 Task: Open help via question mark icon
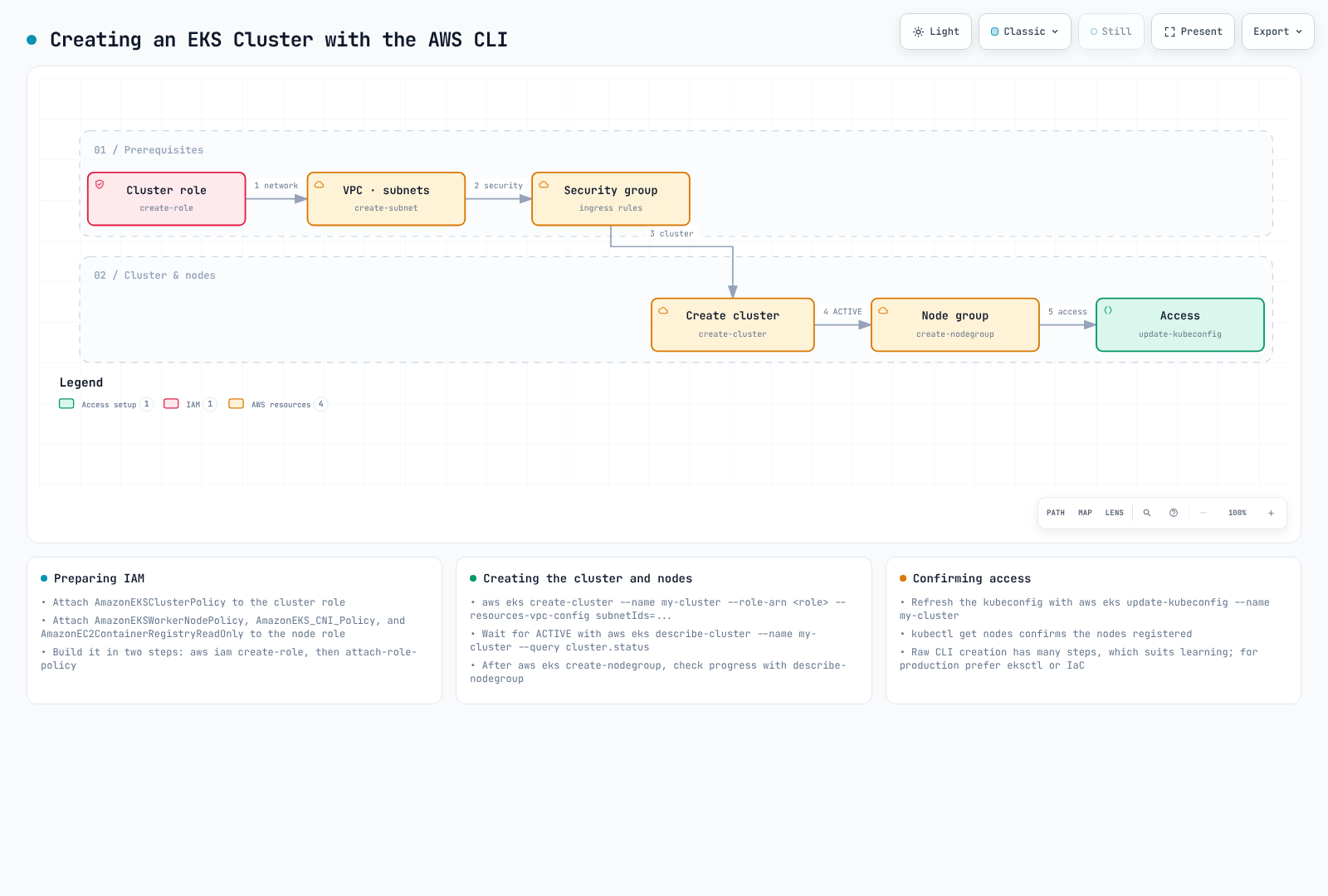tap(1174, 513)
